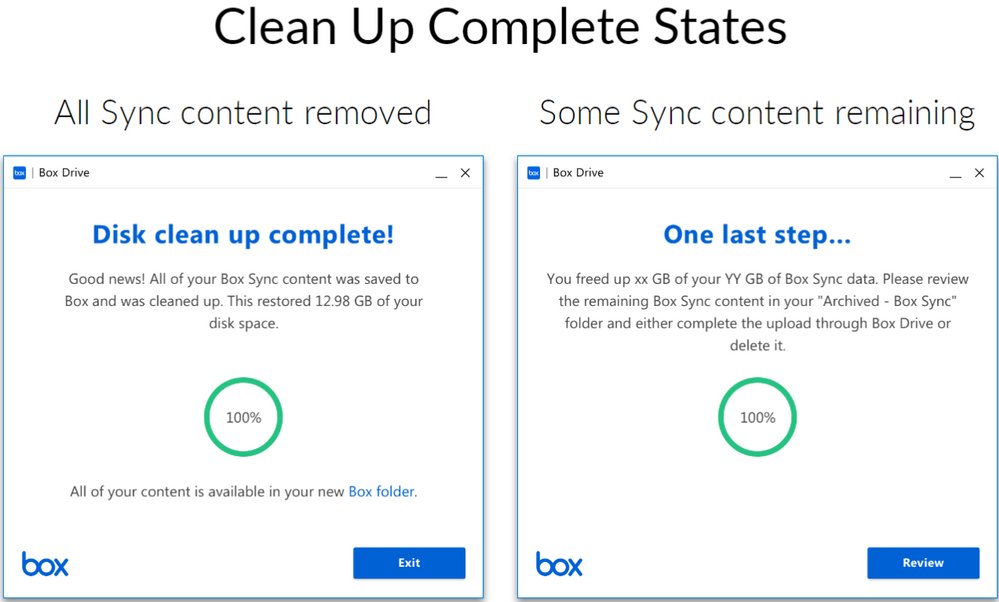This screenshot has height=602, width=999.
Task: Select the box logo in the right dialog footer
Action: [558, 563]
